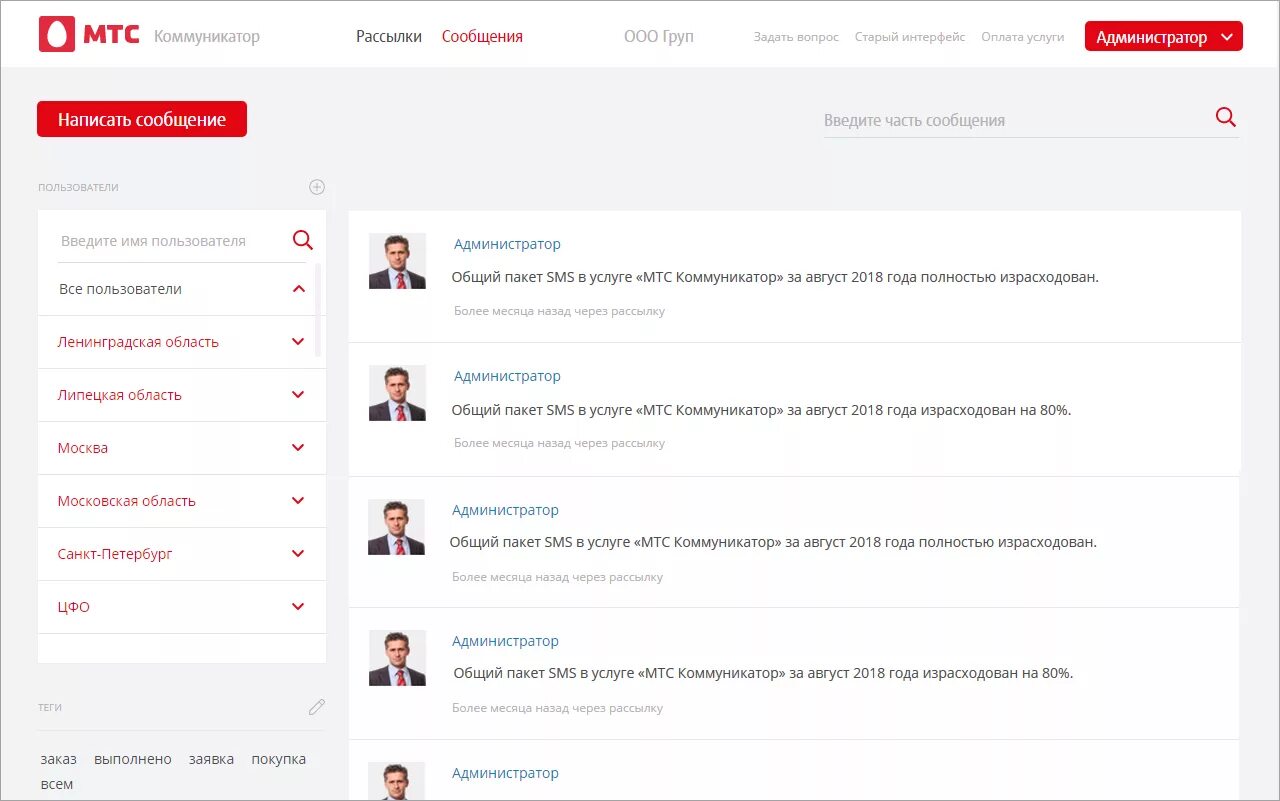
Task: Collapse the Все пользователи list
Action: click(298, 289)
